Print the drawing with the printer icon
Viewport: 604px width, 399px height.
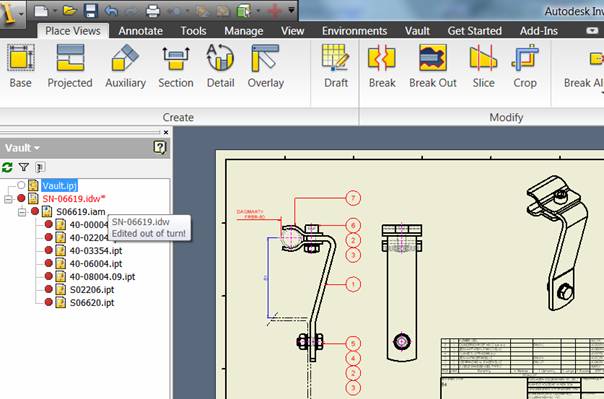(x=153, y=11)
